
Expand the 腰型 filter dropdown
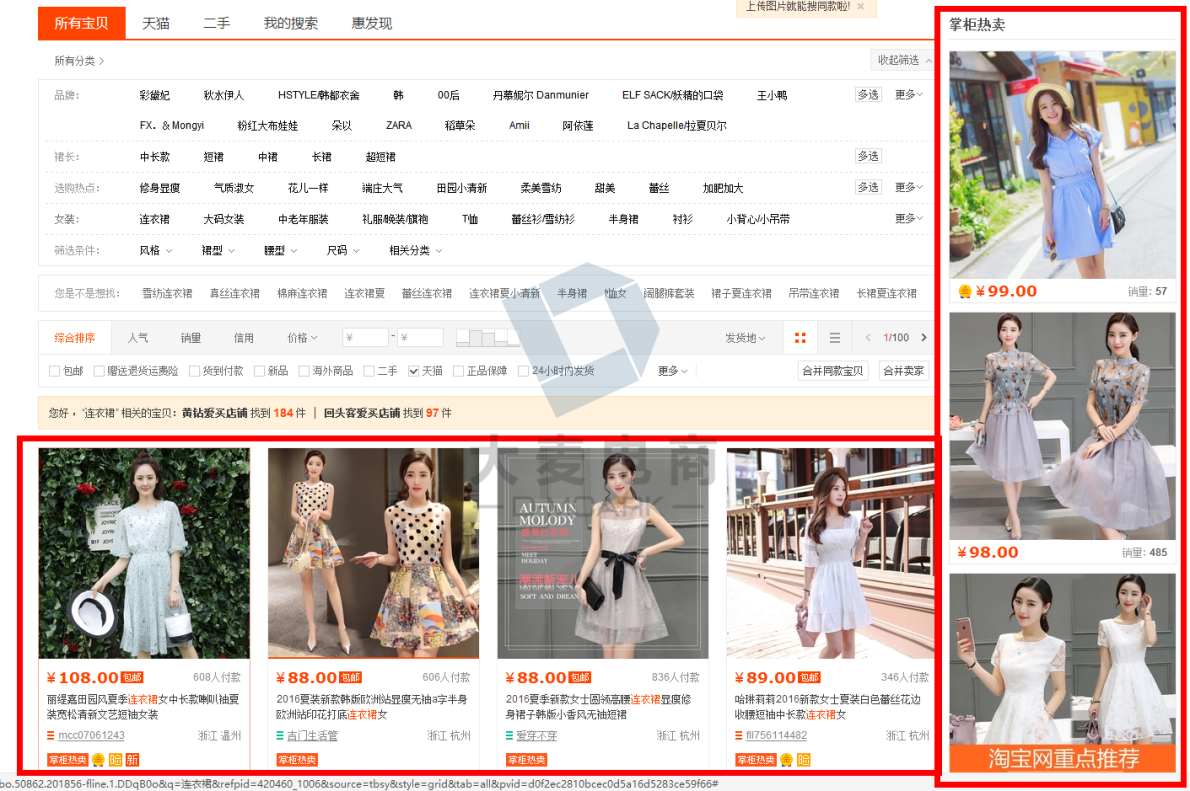pyautogui.click(x=280, y=251)
